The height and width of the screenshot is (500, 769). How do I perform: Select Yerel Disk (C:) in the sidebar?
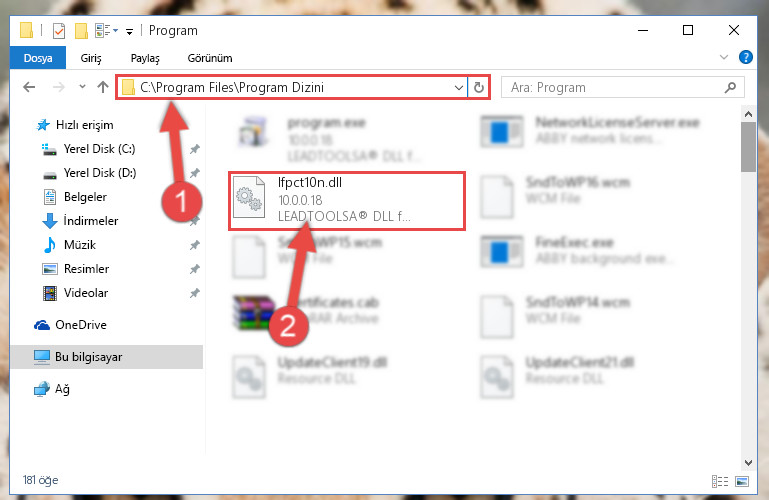(100, 149)
